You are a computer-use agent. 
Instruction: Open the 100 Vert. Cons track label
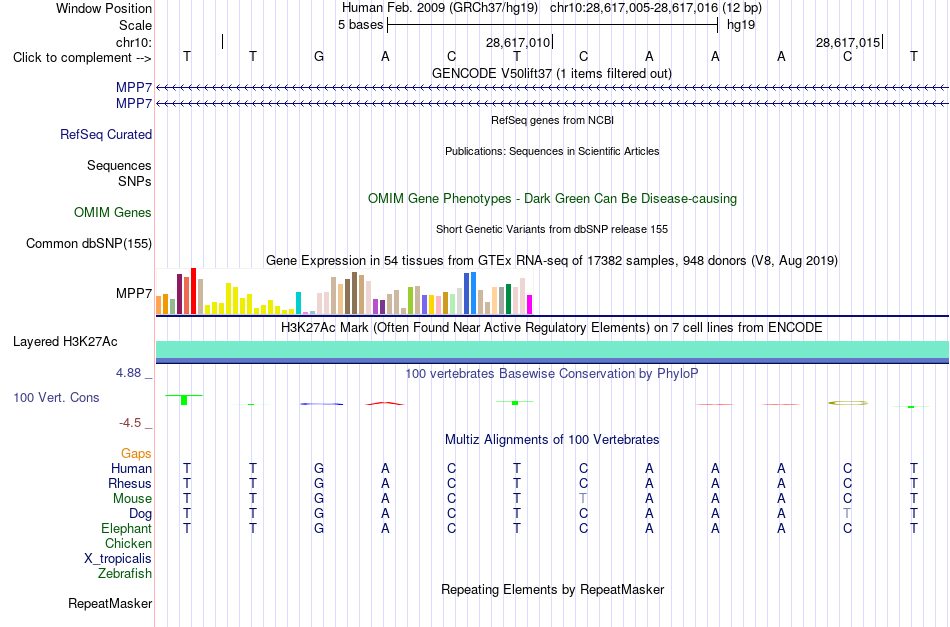tap(56, 397)
